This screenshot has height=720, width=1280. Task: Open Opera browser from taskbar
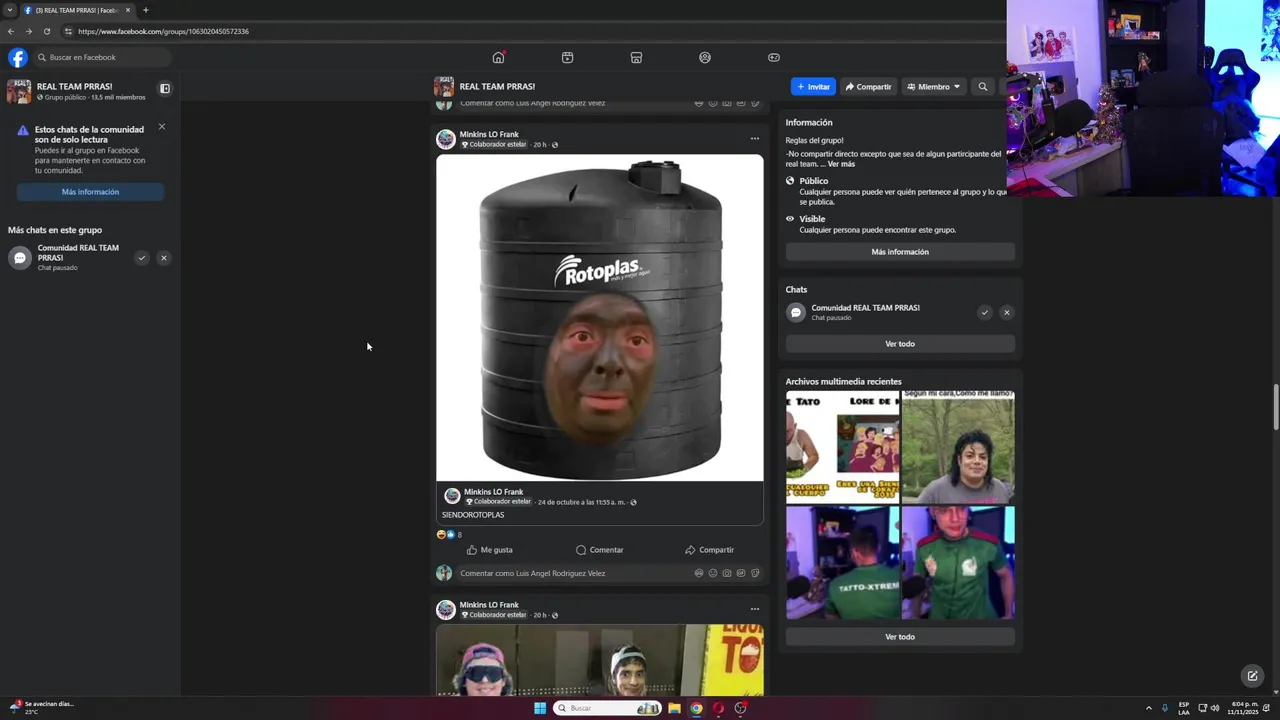(718, 708)
